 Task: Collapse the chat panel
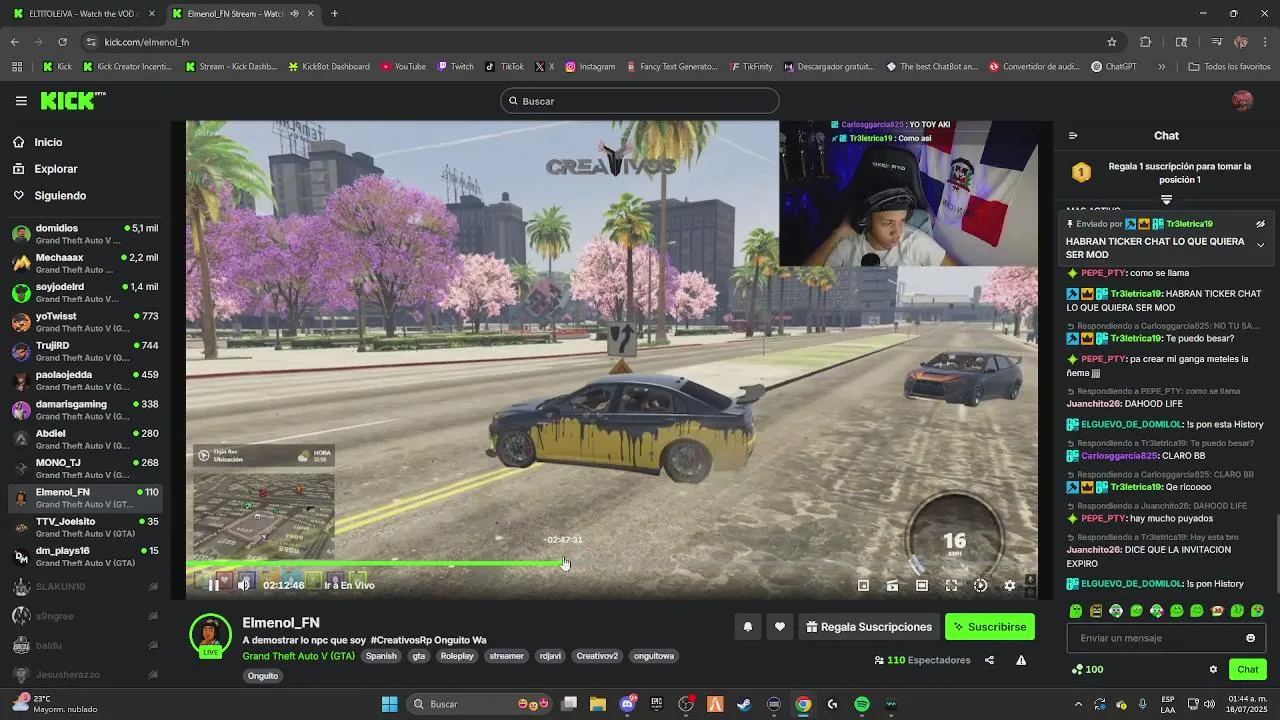pos(1073,136)
